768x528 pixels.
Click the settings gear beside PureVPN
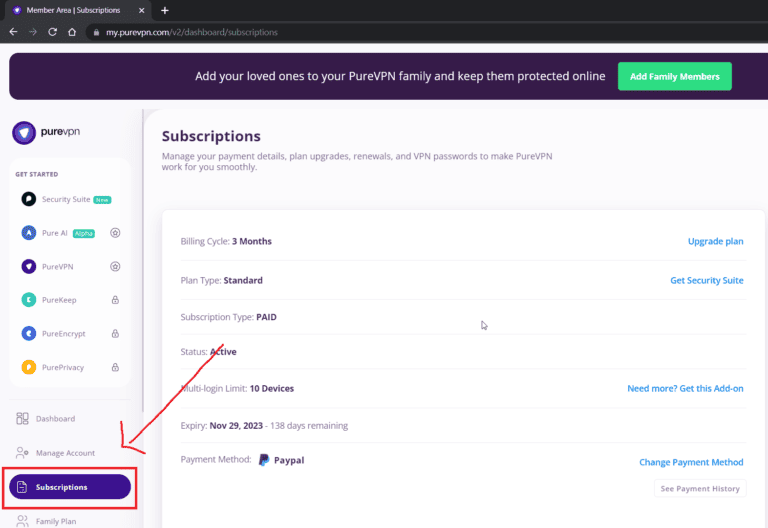115,267
